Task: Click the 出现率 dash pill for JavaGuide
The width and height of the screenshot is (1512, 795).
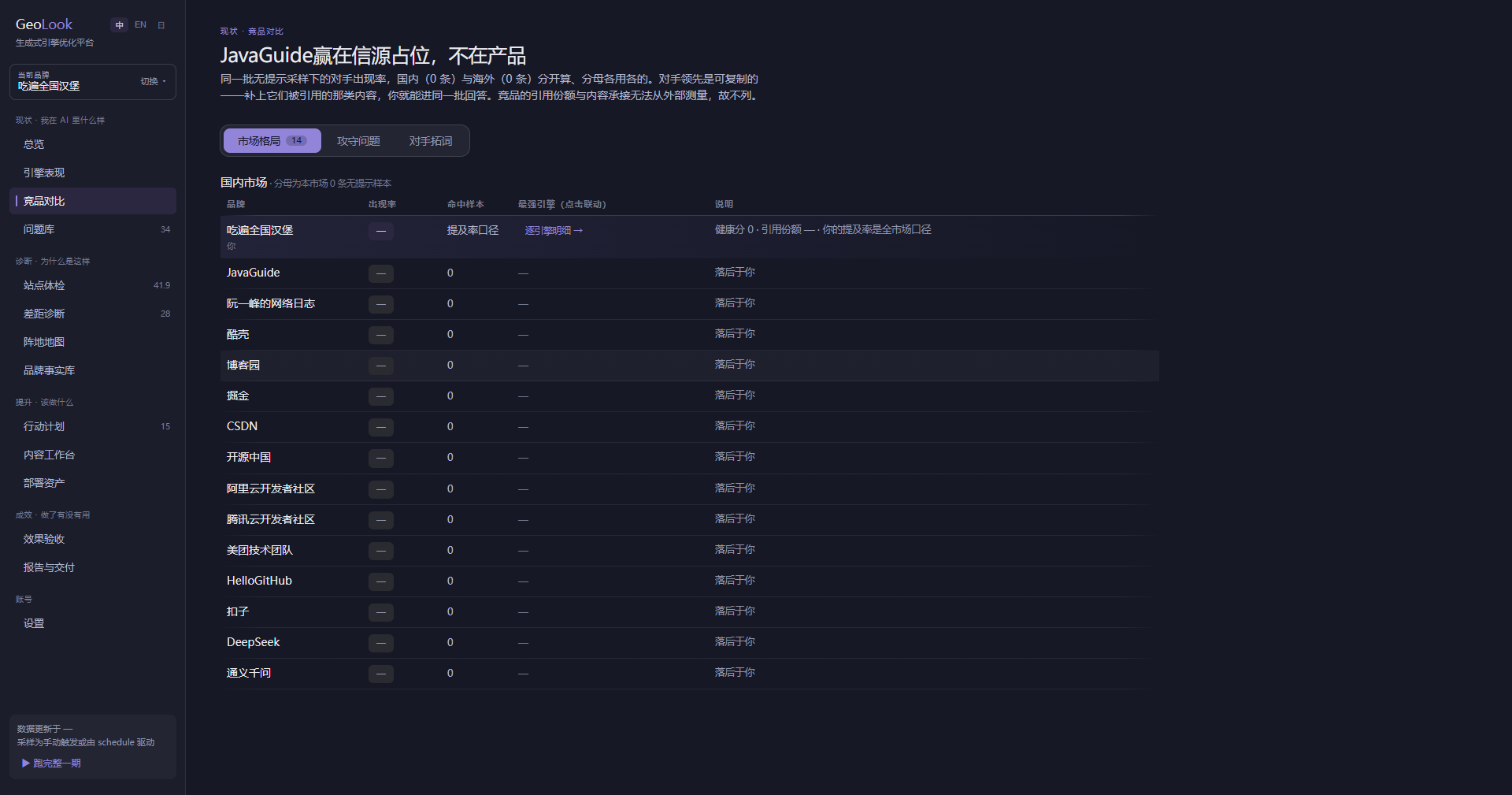Action: 381,273
